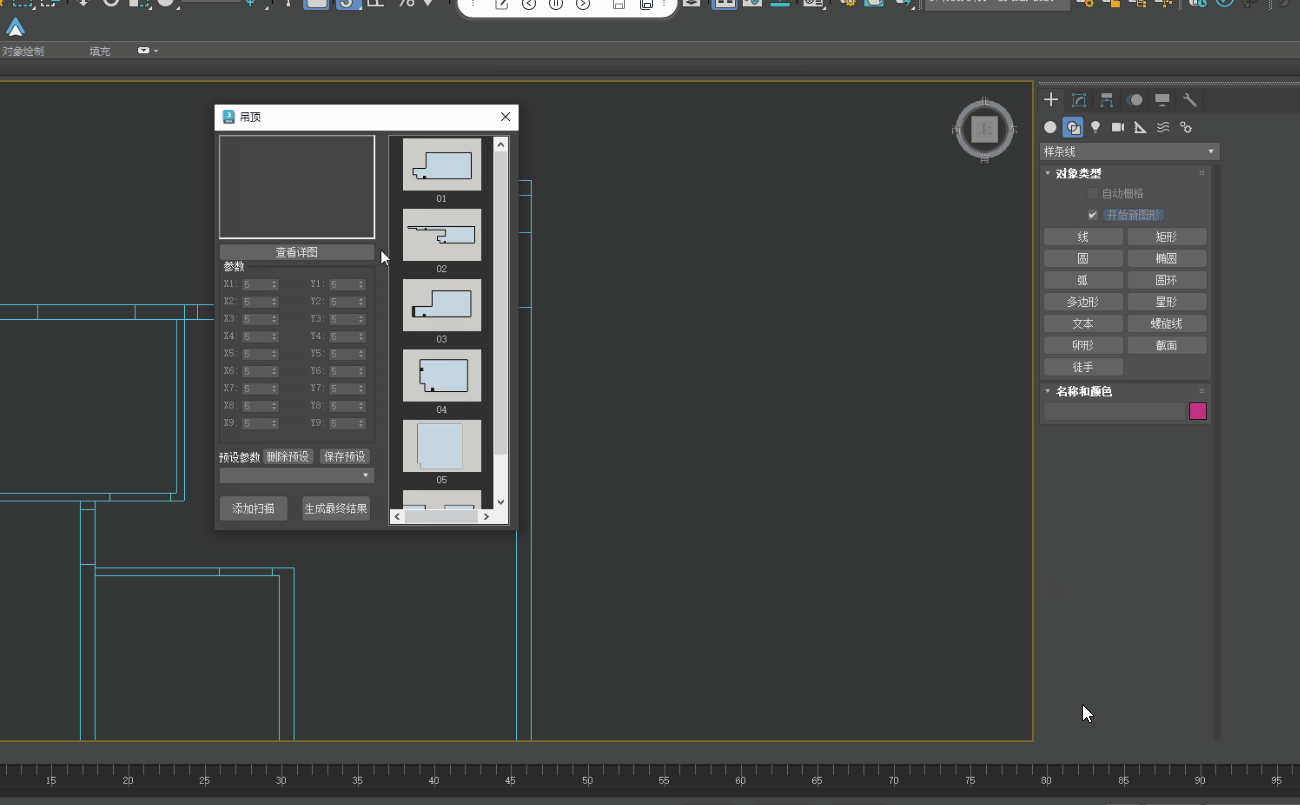Click the 圆 shape button

(x=1083, y=259)
